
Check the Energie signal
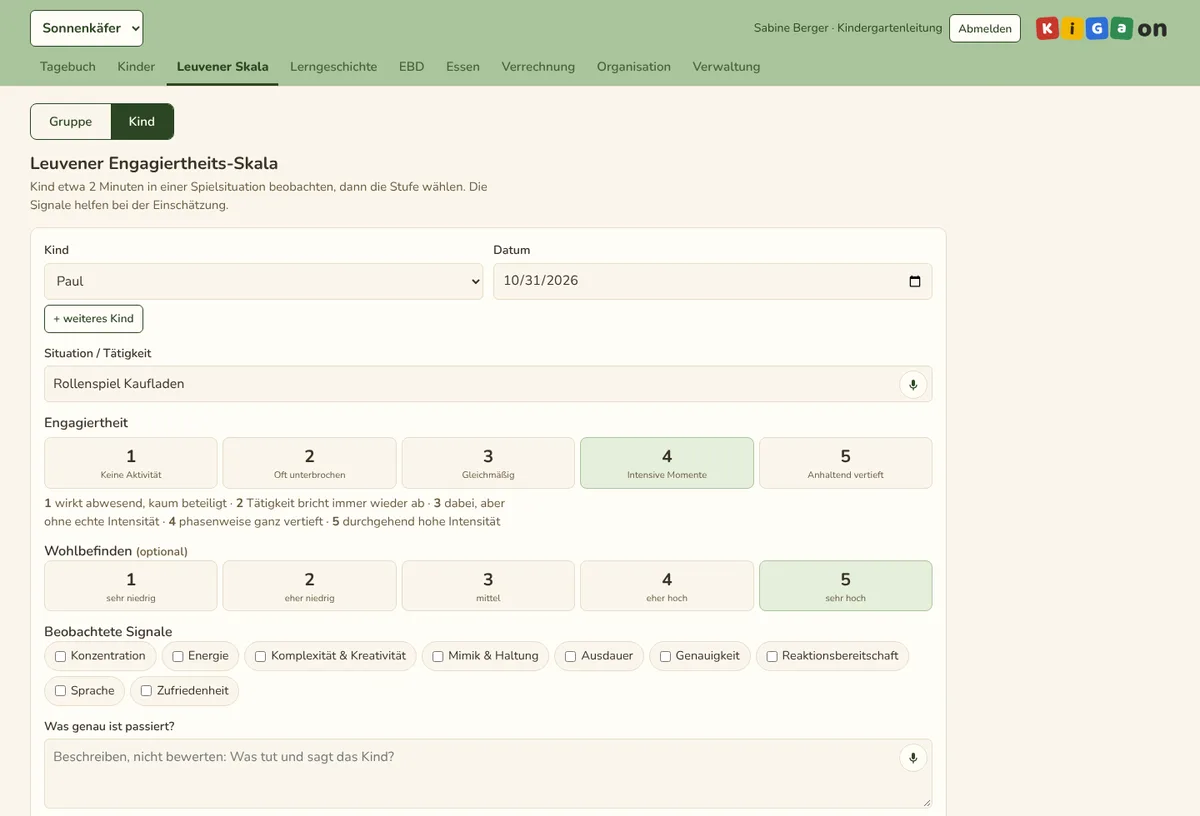coord(178,656)
